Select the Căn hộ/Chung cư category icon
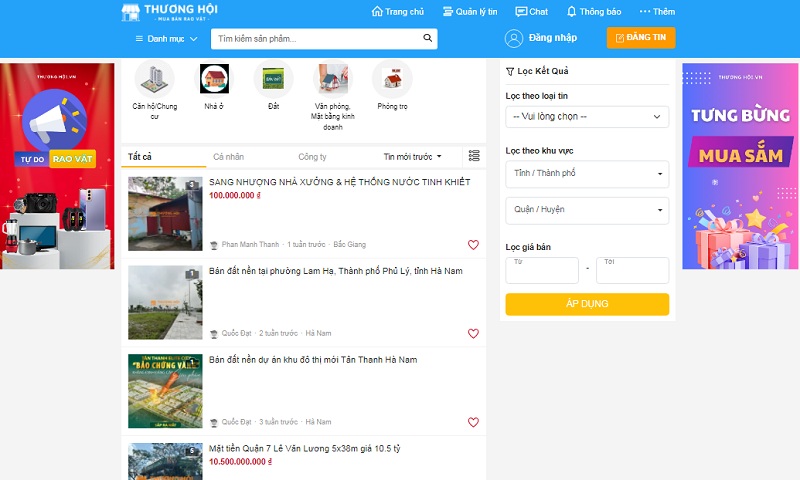The width and height of the screenshot is (800, 480). pos(155,79)
